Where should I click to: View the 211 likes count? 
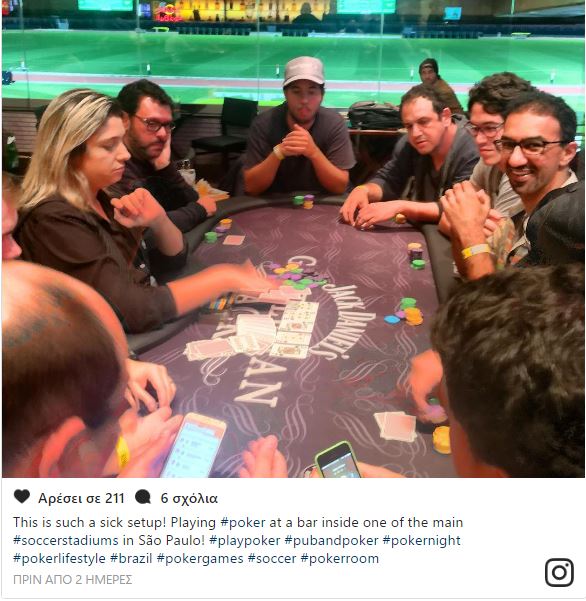coord(81,498)
